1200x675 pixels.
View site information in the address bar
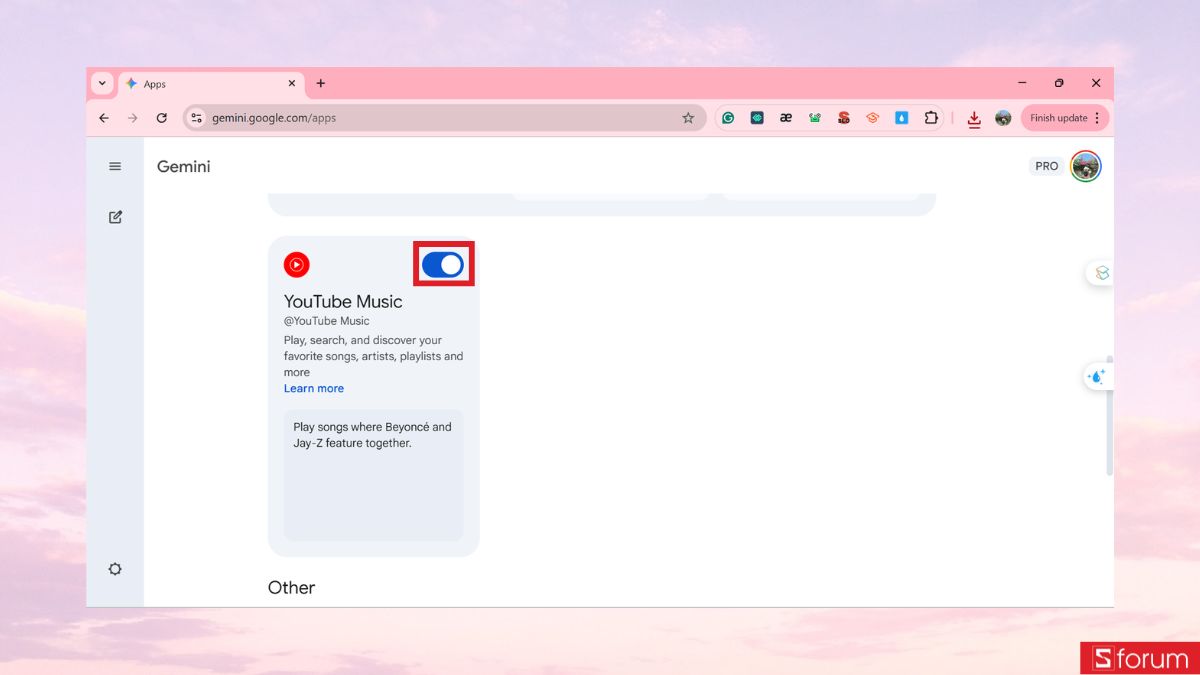pos(196,117)
